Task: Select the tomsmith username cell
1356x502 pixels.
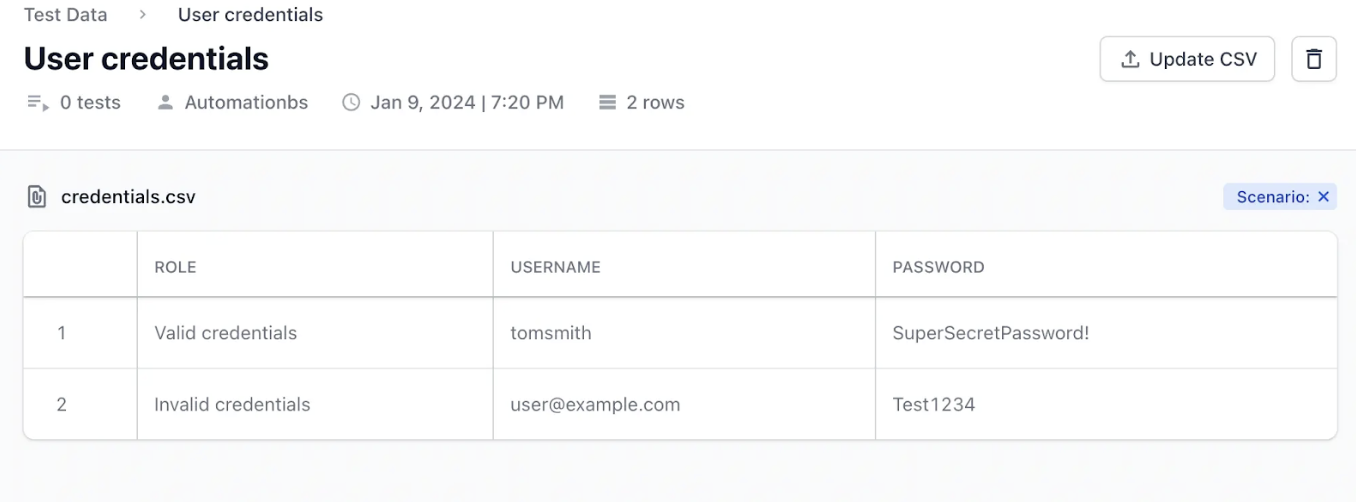Action: [550, 333]
